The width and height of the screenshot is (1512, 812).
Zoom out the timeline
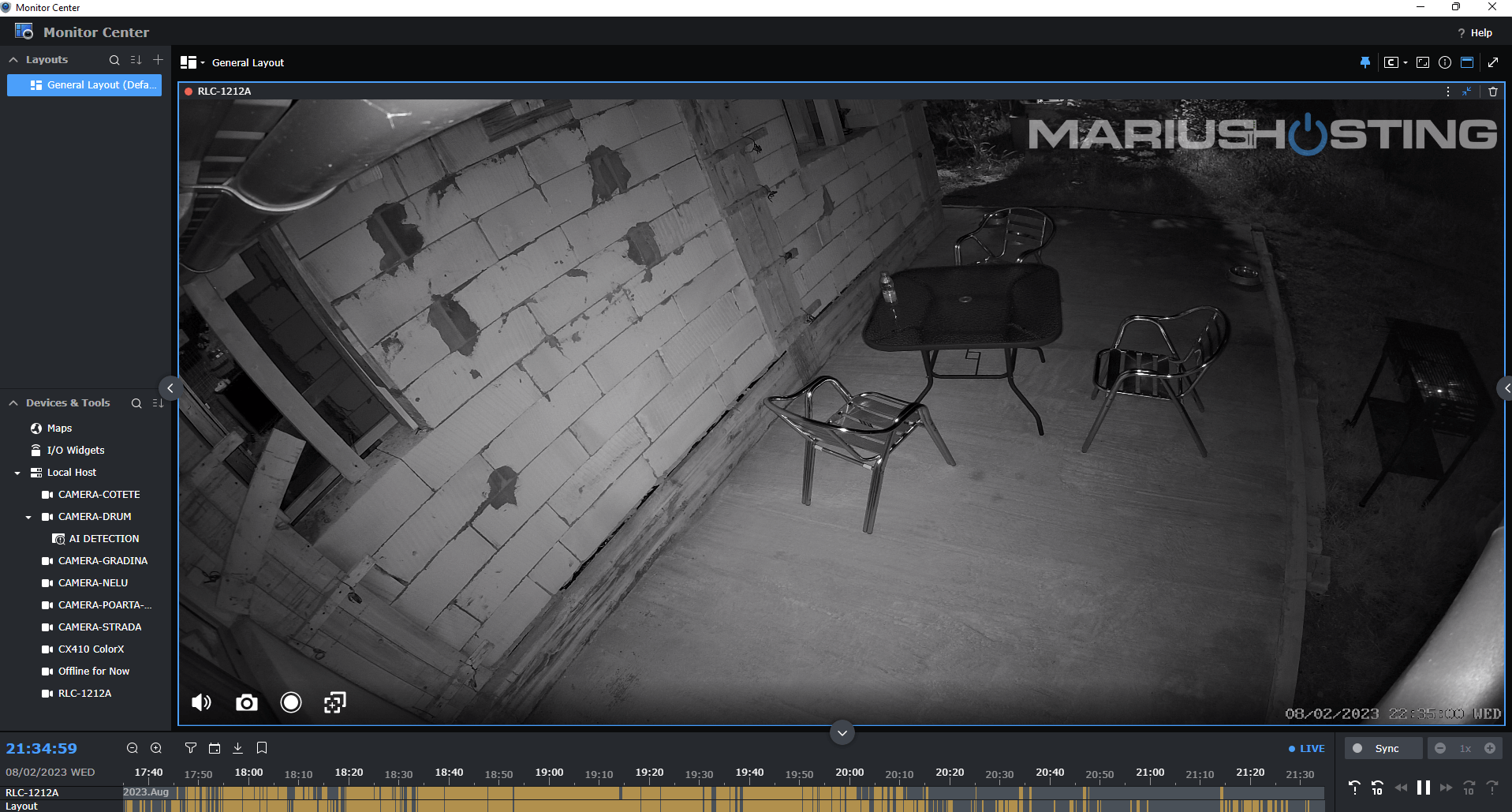pyautogui.click(x=133, y=748)
